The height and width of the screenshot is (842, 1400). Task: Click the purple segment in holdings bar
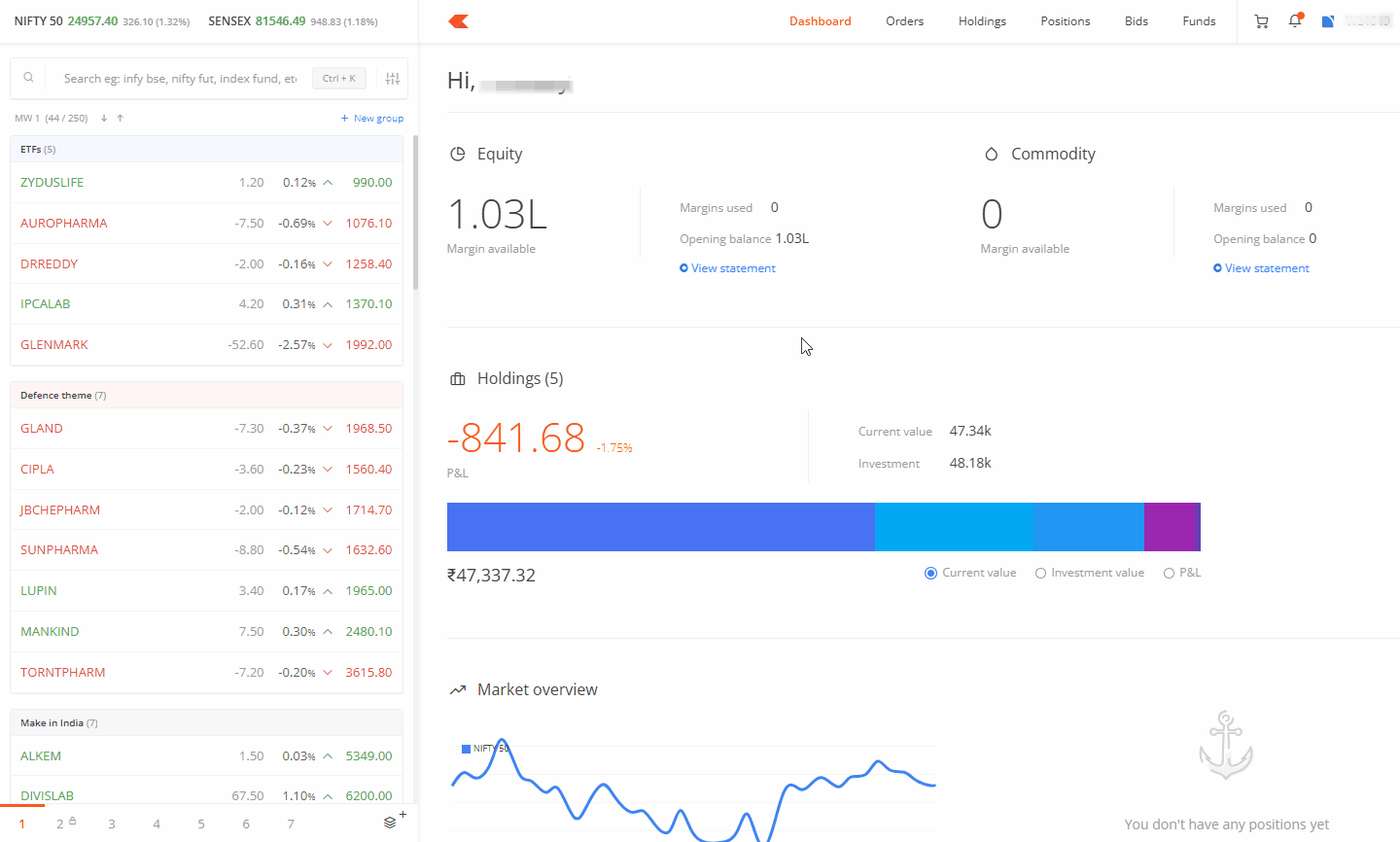pos(1171,527)
